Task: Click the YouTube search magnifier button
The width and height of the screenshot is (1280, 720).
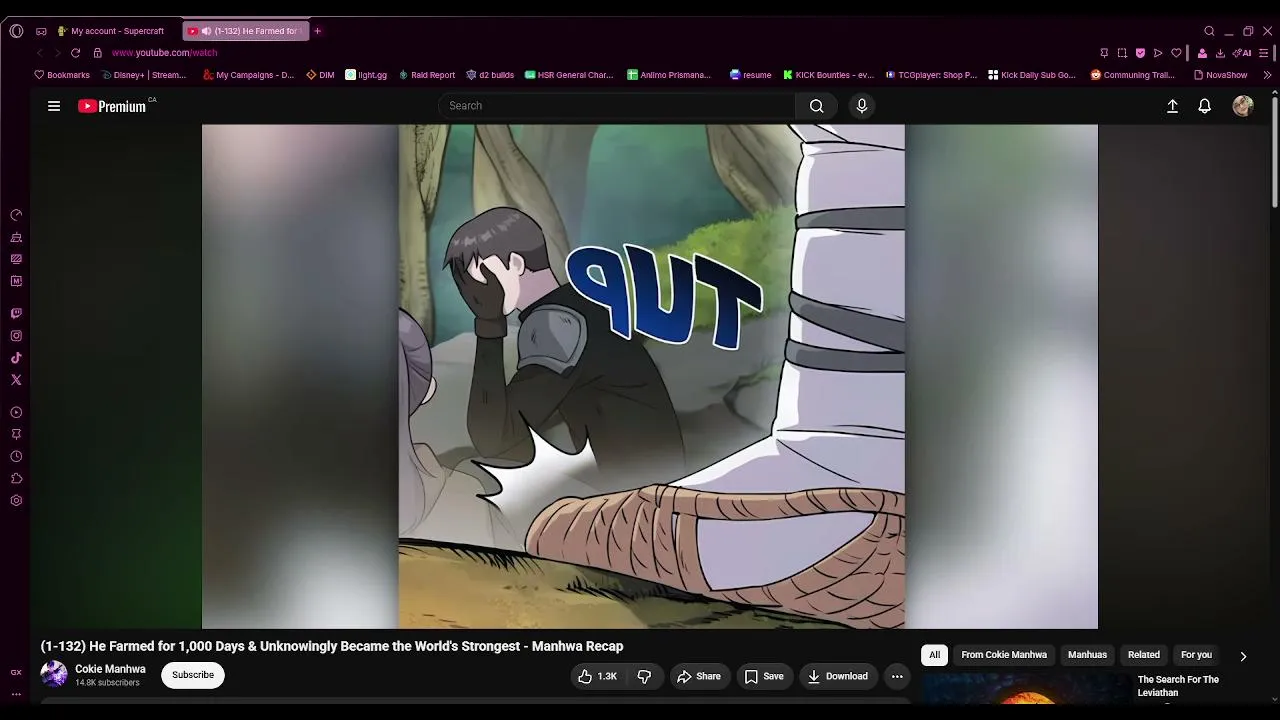Action: [x=817, y=106]
